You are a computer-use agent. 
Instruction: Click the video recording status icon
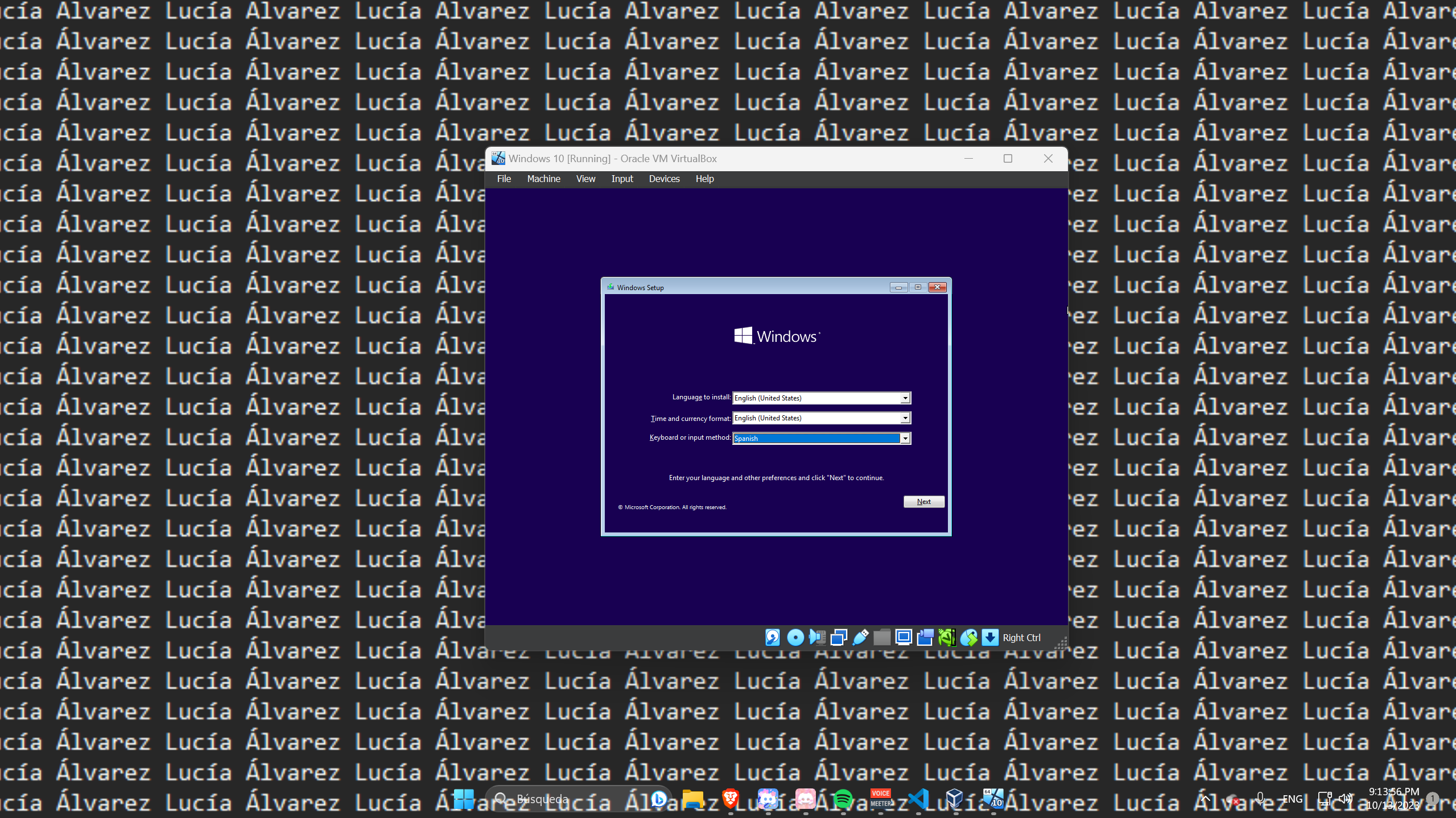pos(925,638)
